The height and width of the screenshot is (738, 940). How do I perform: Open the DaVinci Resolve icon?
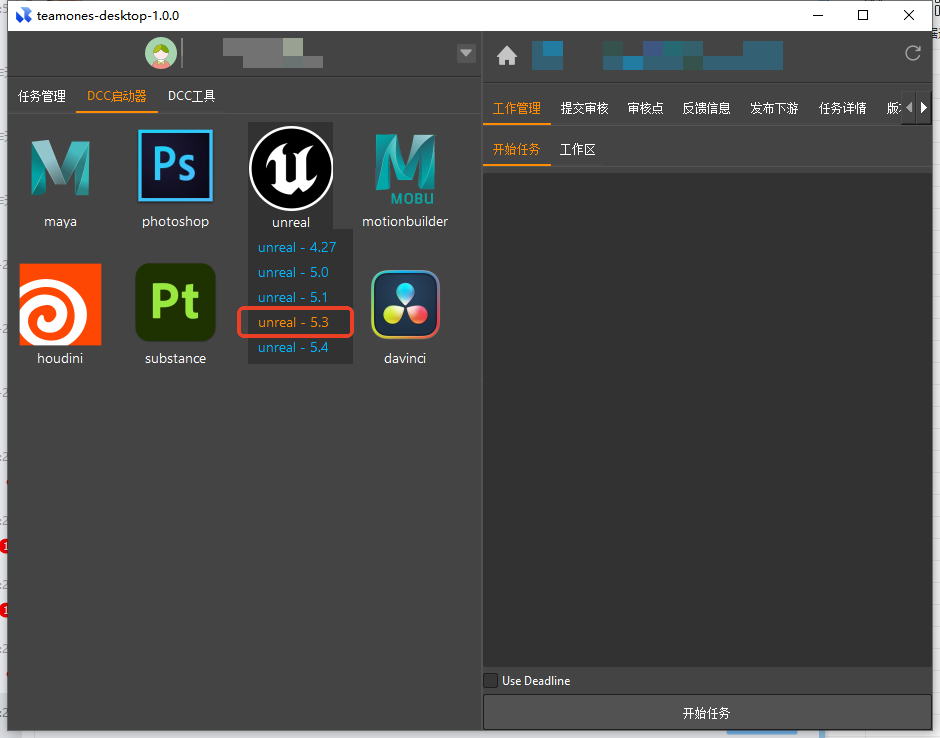pos(405,304)
